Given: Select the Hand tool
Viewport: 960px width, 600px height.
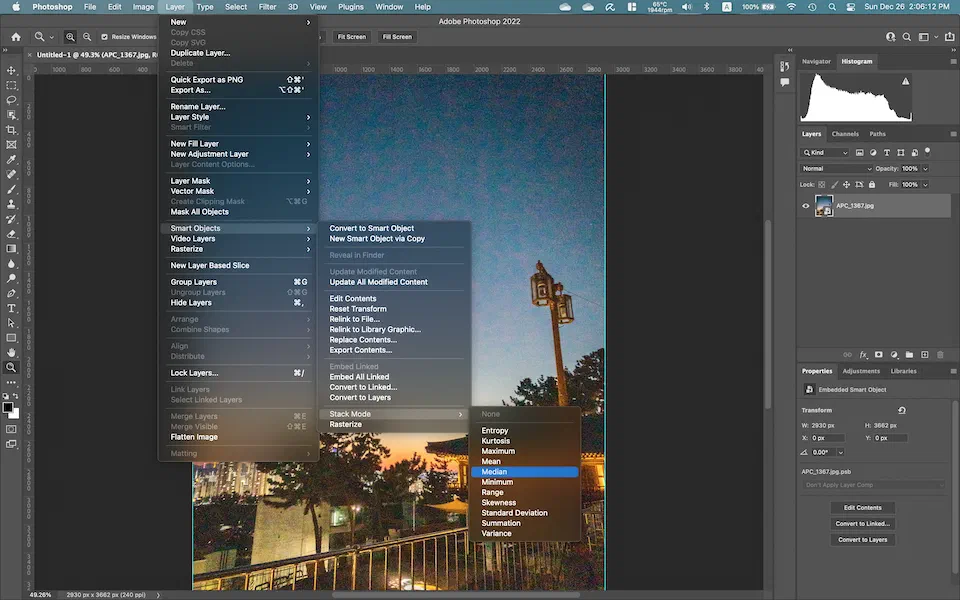Looking at the screenshot, I should [12, 352].
